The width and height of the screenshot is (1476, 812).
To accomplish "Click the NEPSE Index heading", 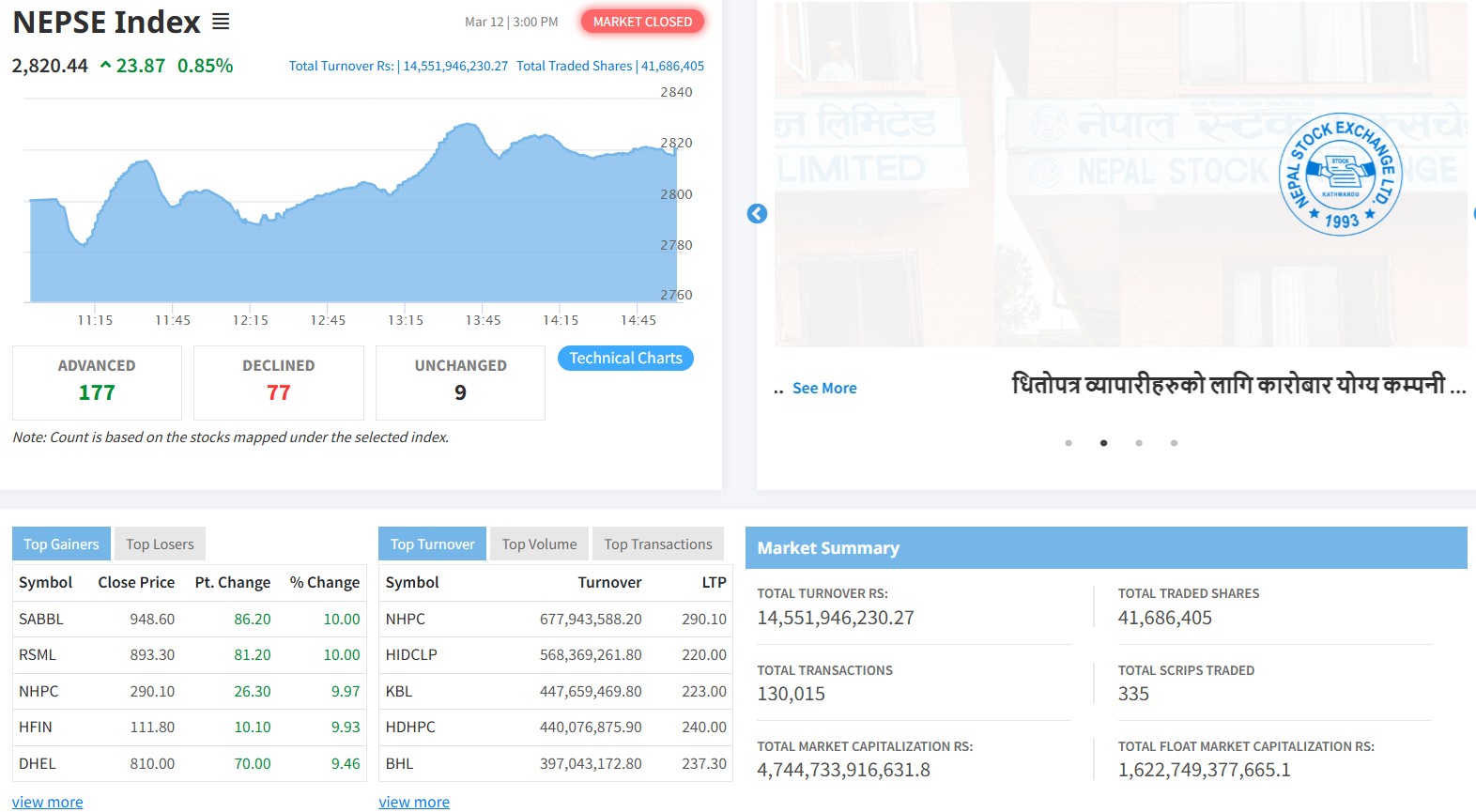I will click(x=106, y=23).
